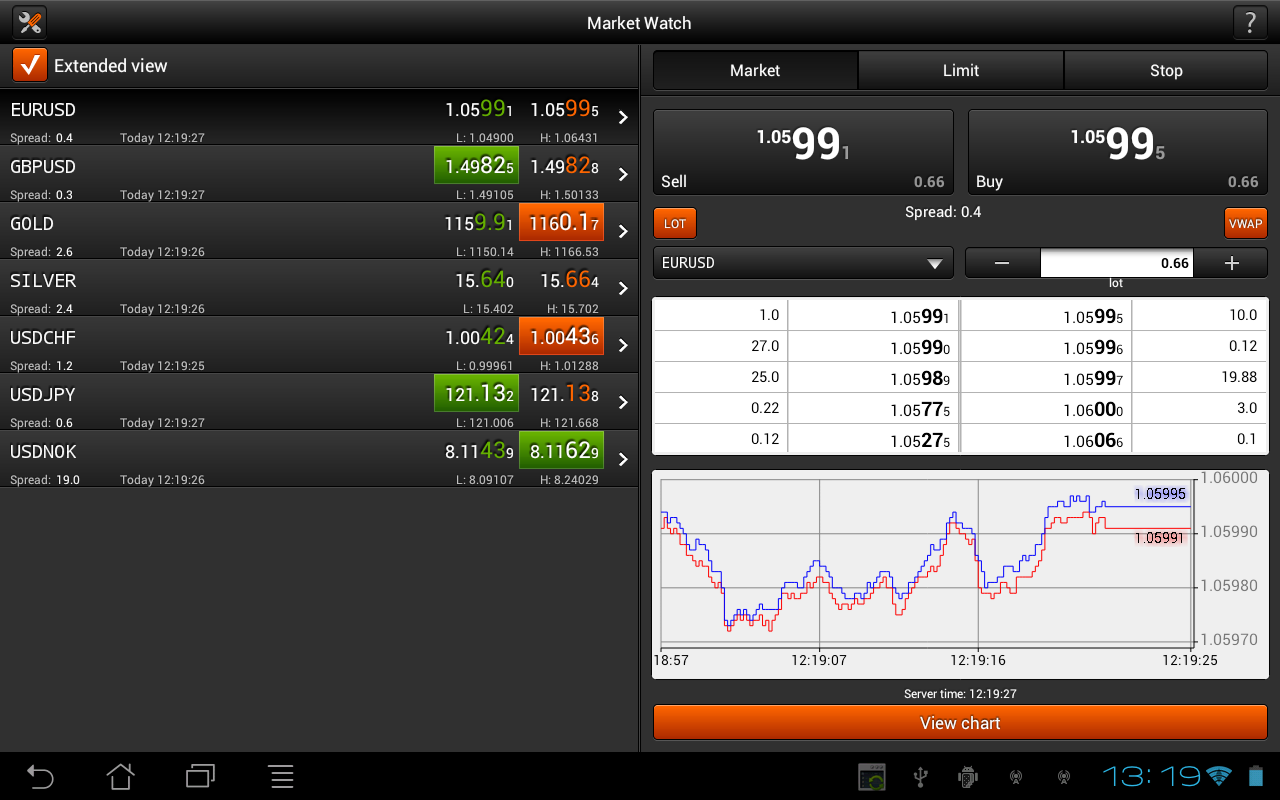The image size is (1280, 800).
Task: Switch to the Limit order tab
Action: pos(961,71)
